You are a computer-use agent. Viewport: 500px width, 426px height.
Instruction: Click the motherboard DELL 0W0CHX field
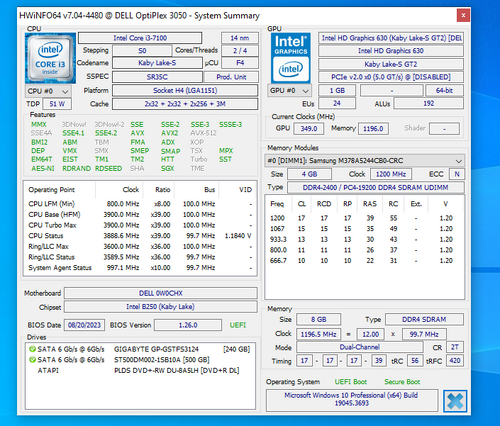click(x=161, y=293)
